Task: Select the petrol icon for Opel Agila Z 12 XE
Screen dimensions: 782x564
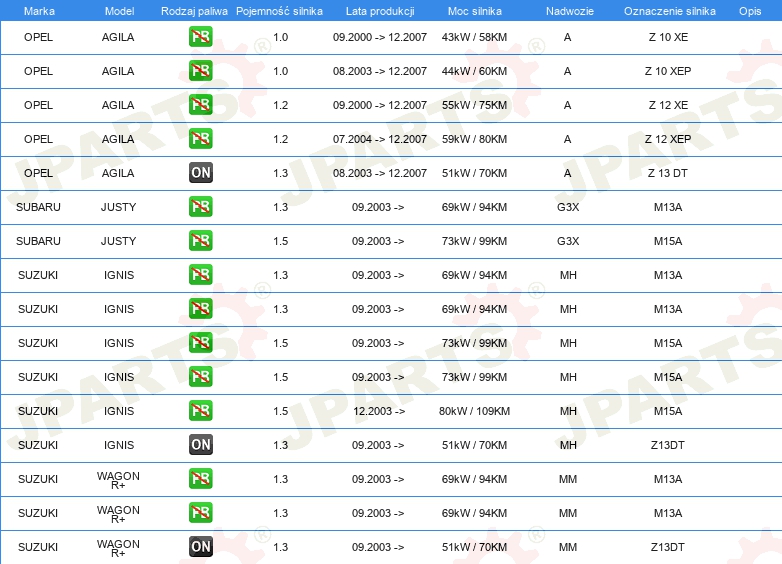Action: tap(200, 105)
